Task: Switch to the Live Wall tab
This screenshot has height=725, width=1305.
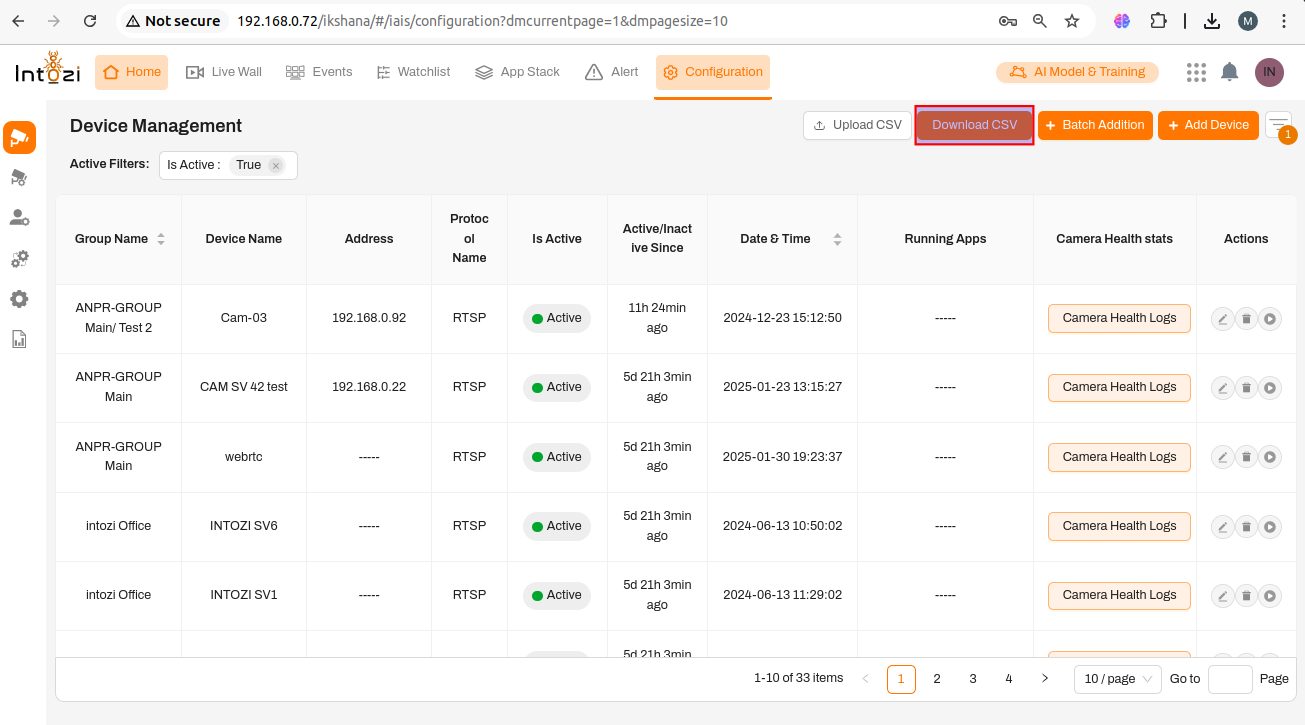Action: pos(224,72)
